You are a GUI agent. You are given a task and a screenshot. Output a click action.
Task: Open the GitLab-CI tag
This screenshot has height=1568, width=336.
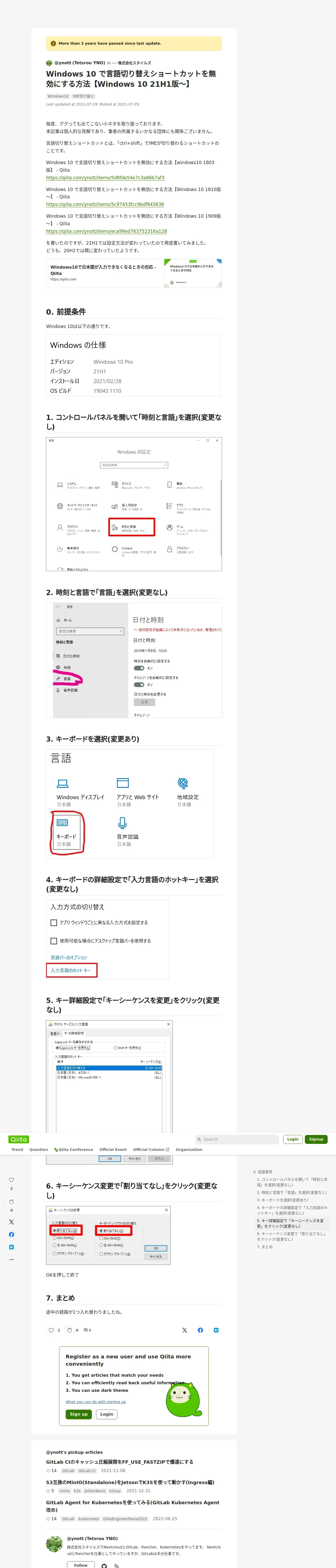(x=87, y=1471)
